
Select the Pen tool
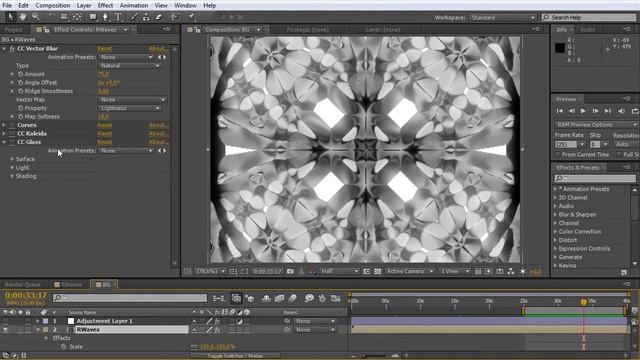tap(105, 17)
